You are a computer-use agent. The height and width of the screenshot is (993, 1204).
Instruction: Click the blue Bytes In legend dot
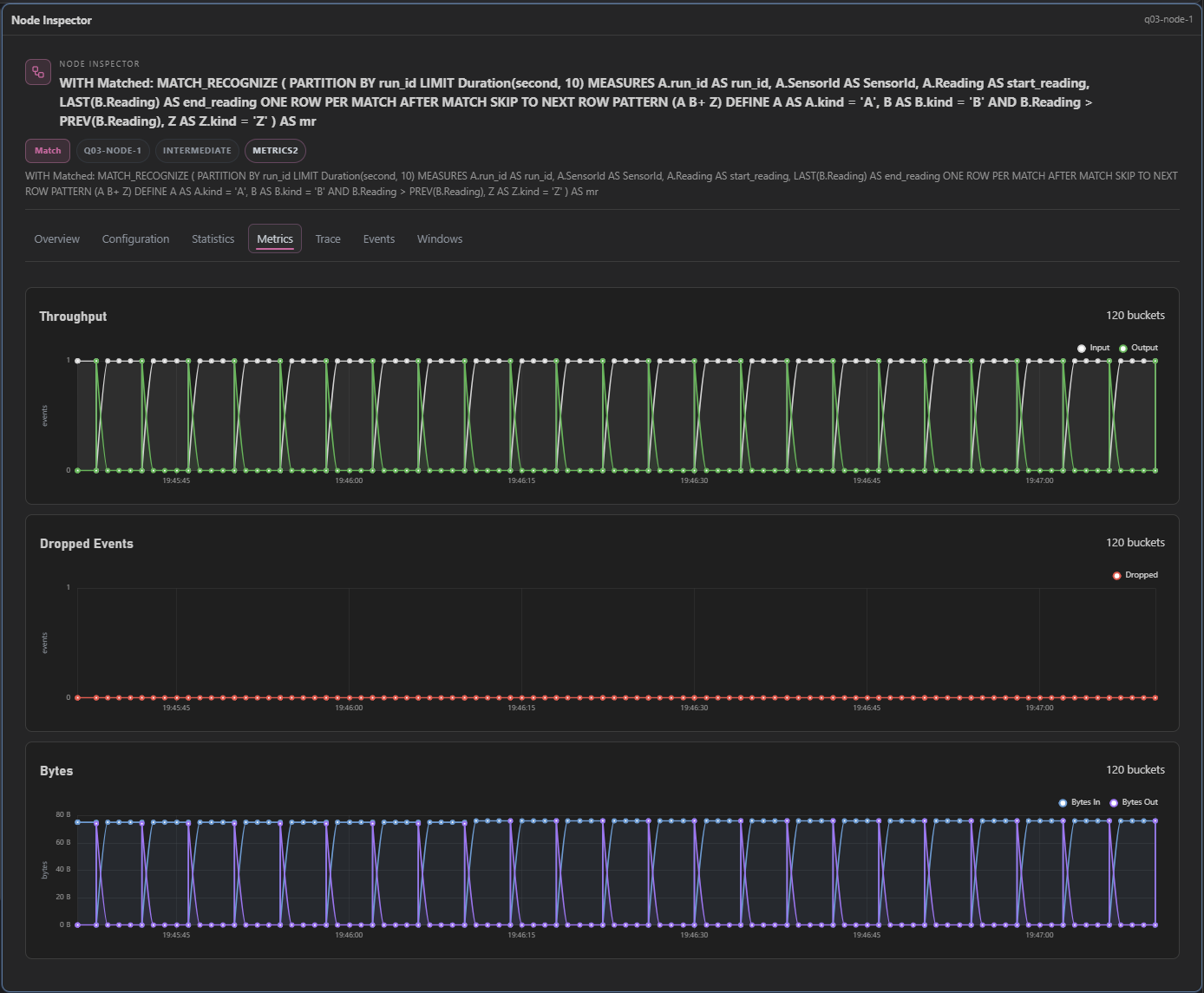pos(1063,803)
